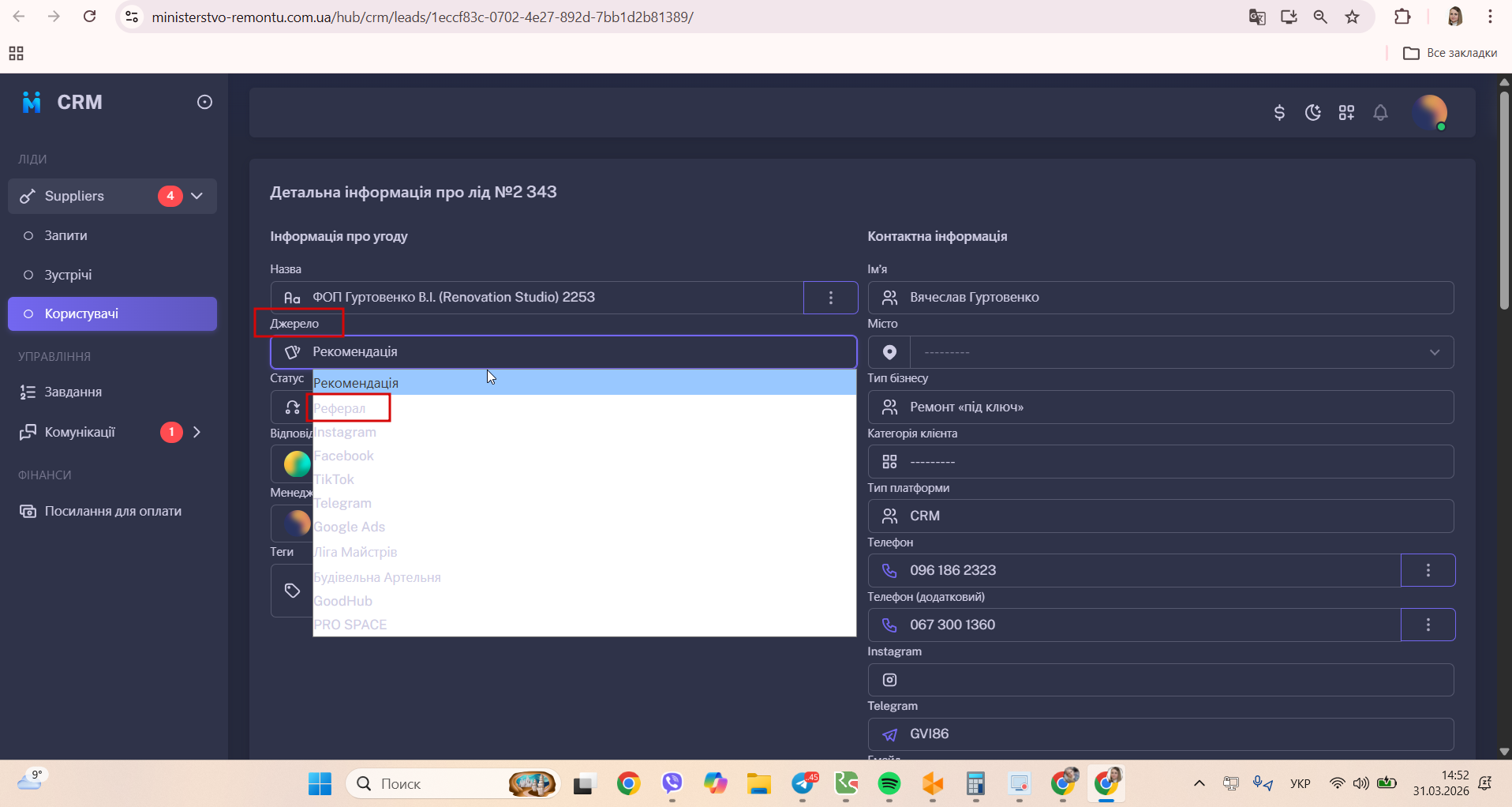
Task: Open the Джерело source select box
Action: 563,352
